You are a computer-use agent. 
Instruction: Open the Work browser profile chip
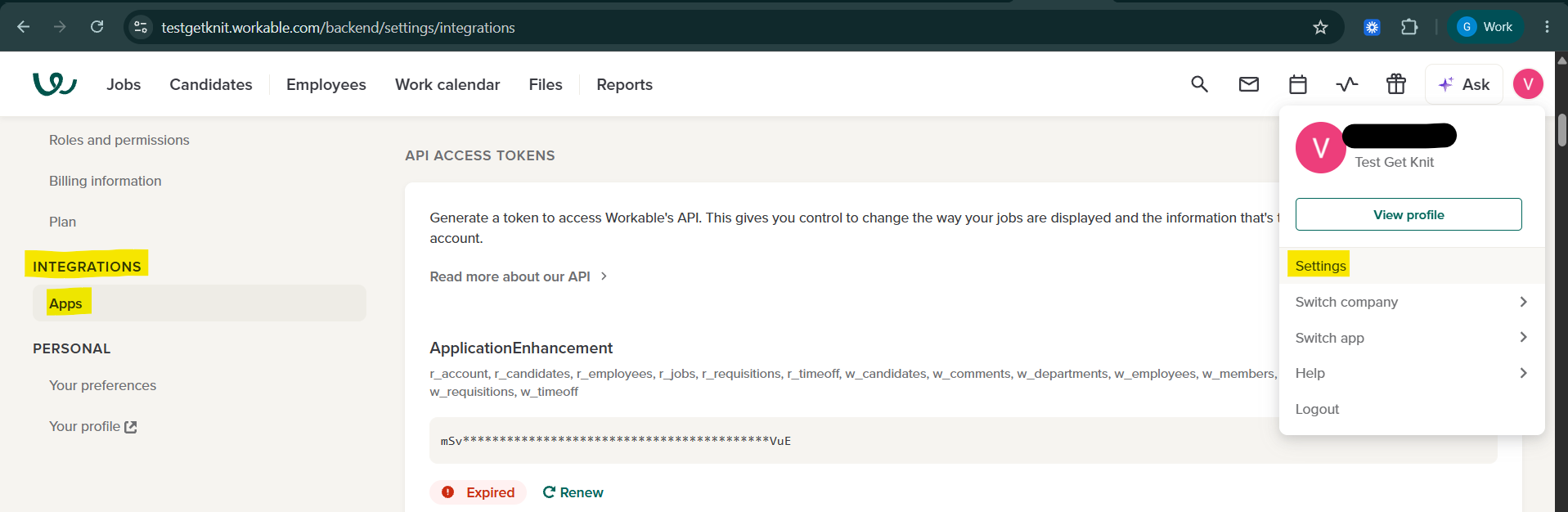(x=1485, y=27)
